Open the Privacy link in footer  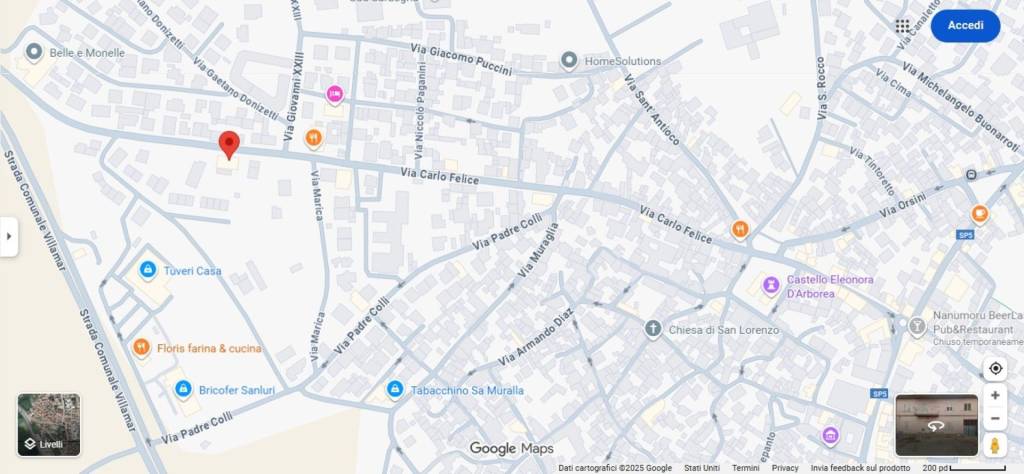785,468
